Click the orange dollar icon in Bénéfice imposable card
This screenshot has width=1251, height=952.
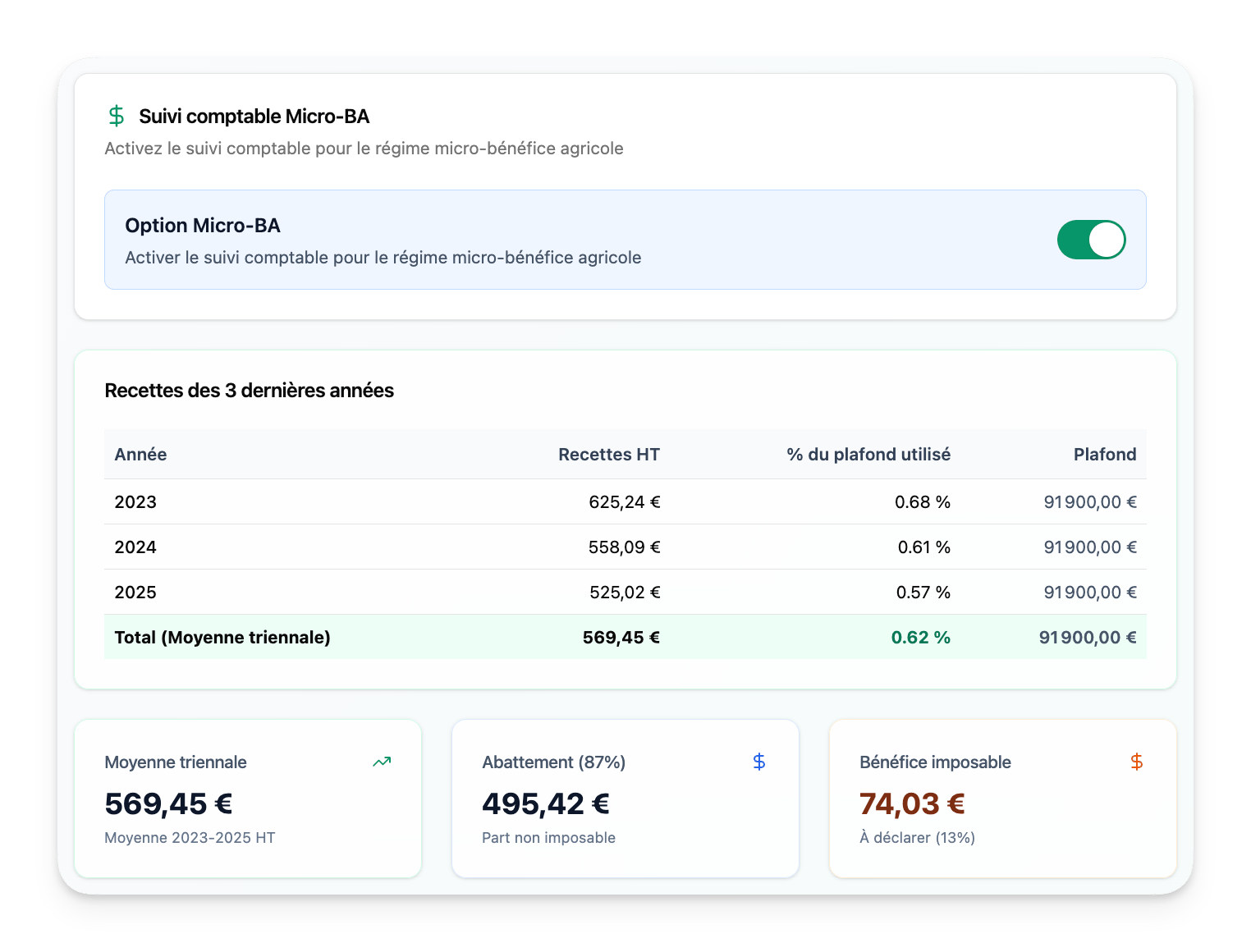click(1136, 762)
